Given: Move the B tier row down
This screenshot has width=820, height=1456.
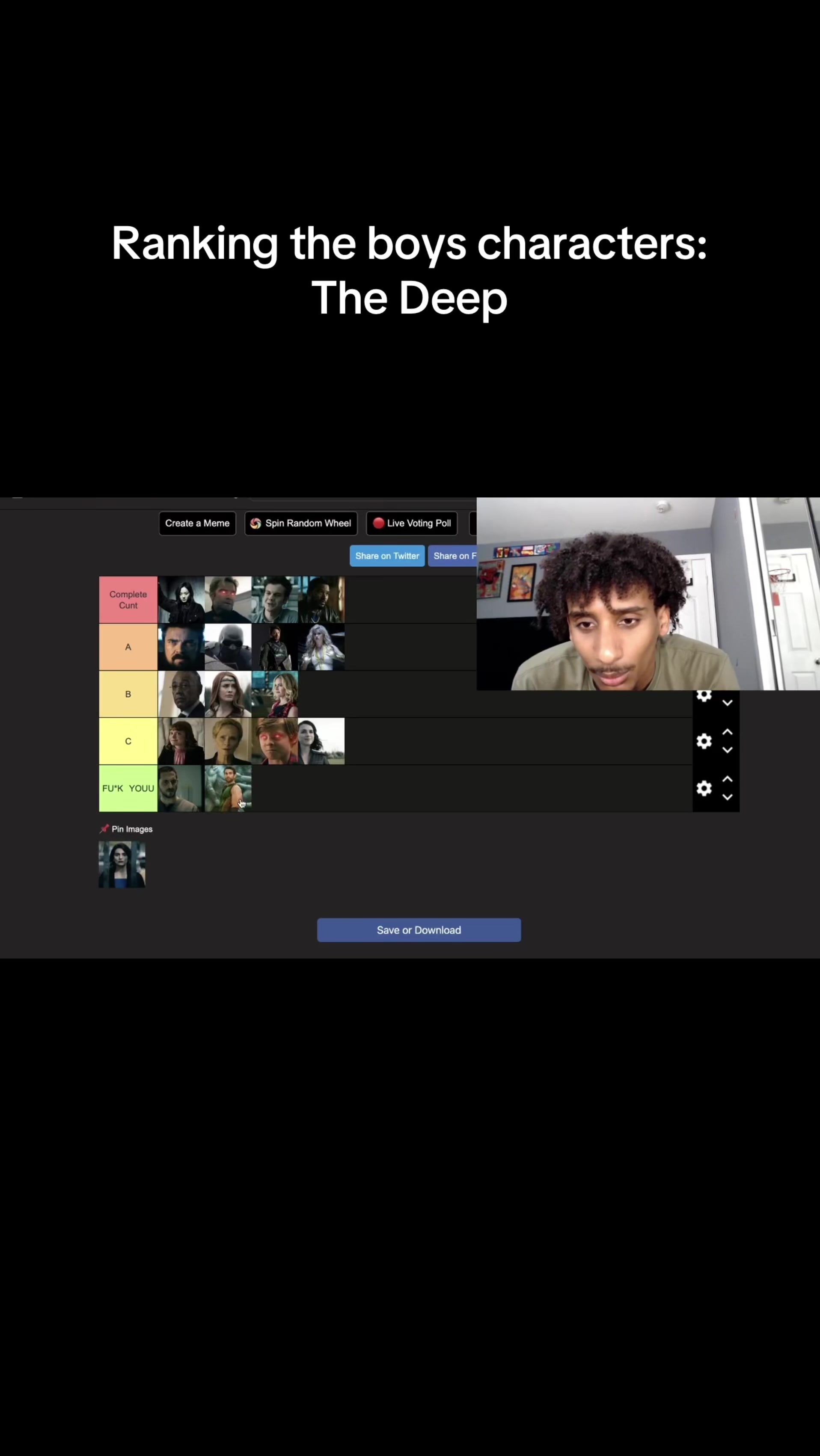Looking at the screenshot, I should pos(727,703).
